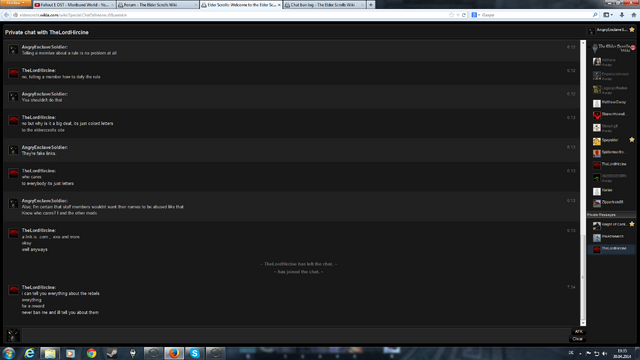Image resolution: width=640 pixels, height=360 pixels.
Task: Open Steam from the taskbar
Action: 112,353
